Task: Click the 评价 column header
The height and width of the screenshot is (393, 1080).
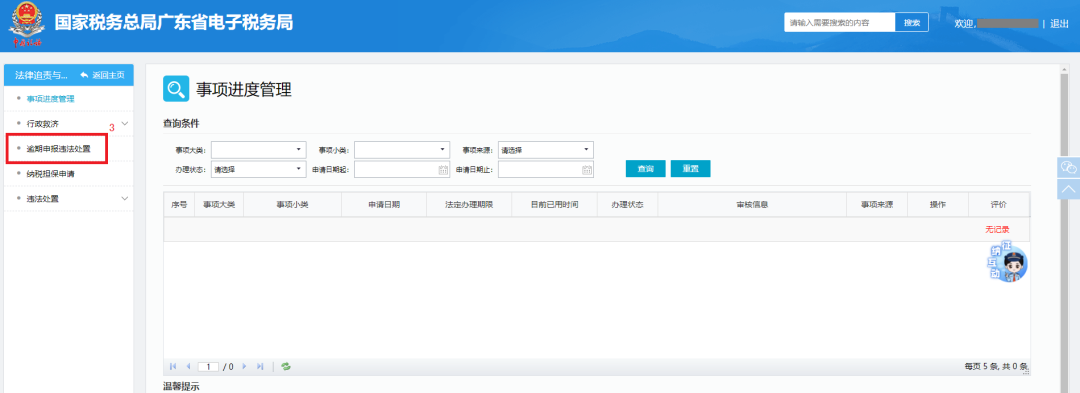Action: [x=999, y=204]
